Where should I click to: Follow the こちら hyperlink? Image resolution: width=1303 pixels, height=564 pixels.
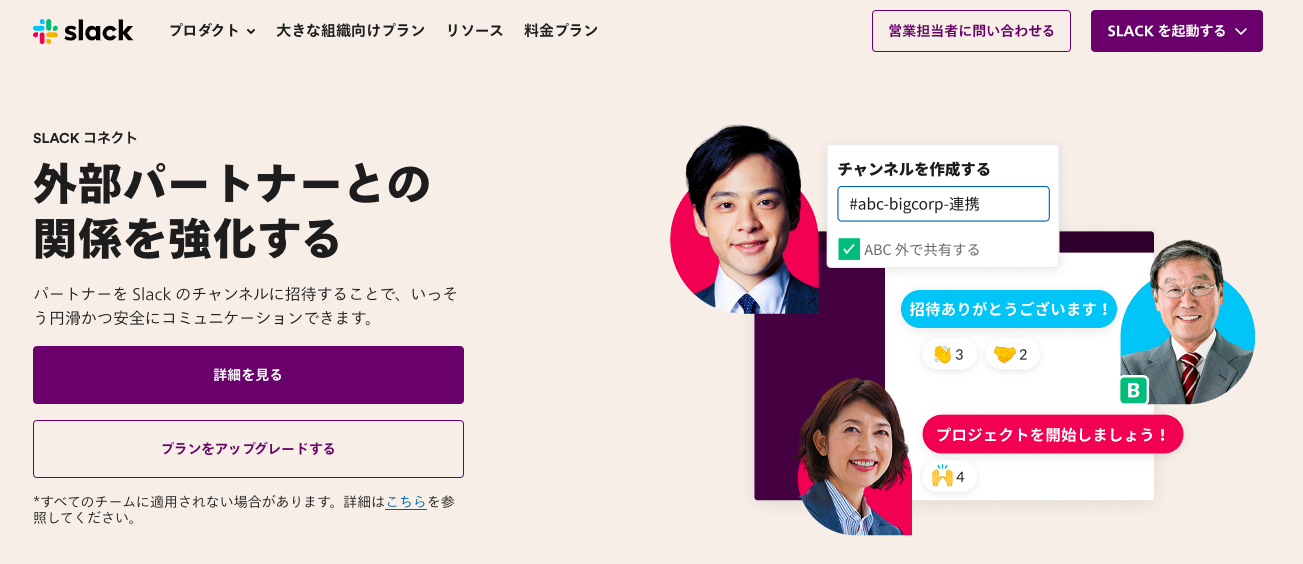[406, 502]
